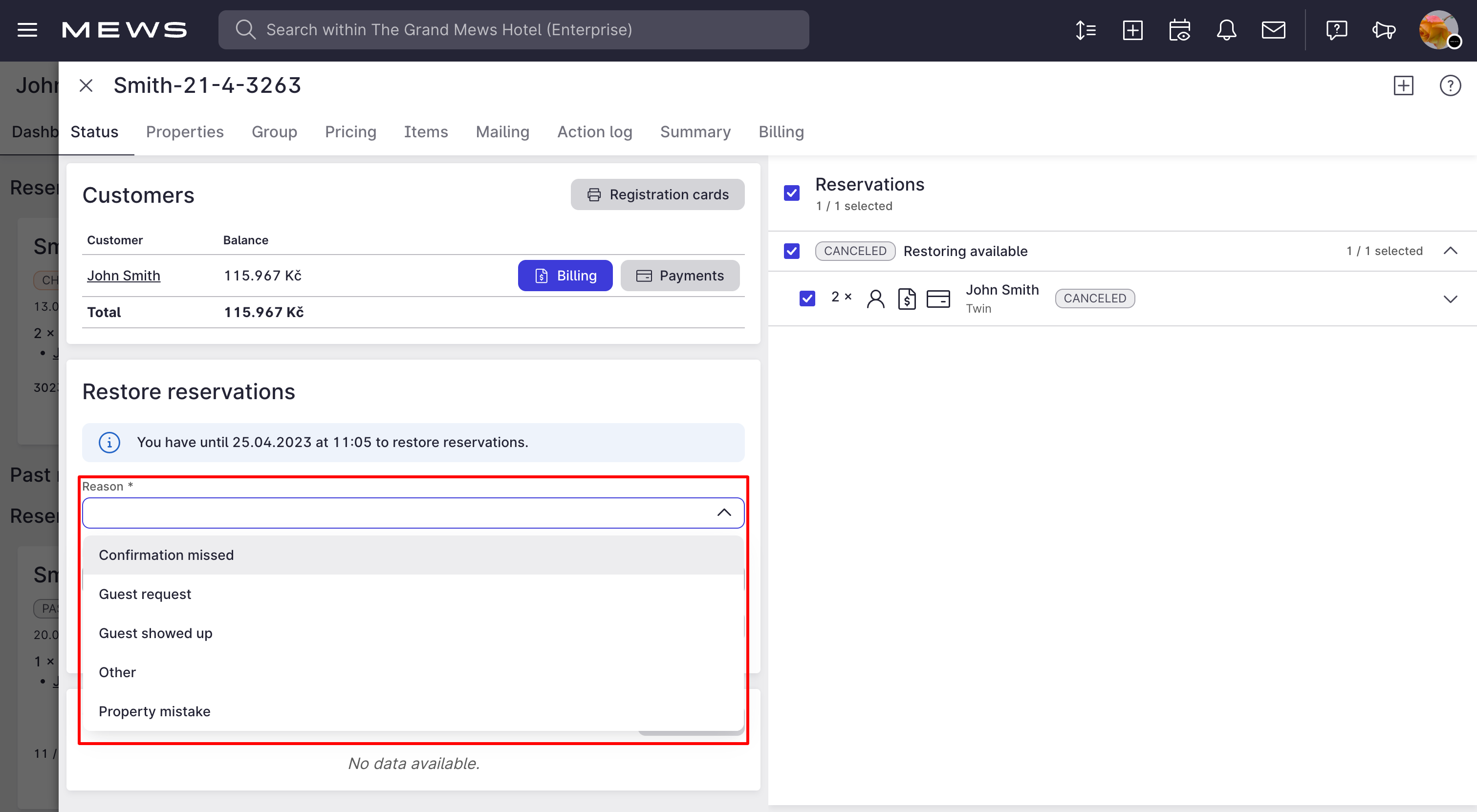1477x812 pixels.
Task: Select Guest request as restore reason
Action: pos(145,594)
